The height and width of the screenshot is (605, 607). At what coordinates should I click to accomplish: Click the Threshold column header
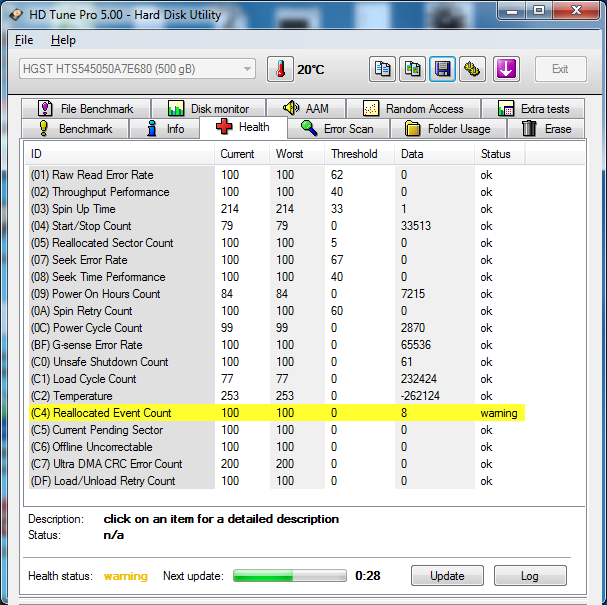354,154
